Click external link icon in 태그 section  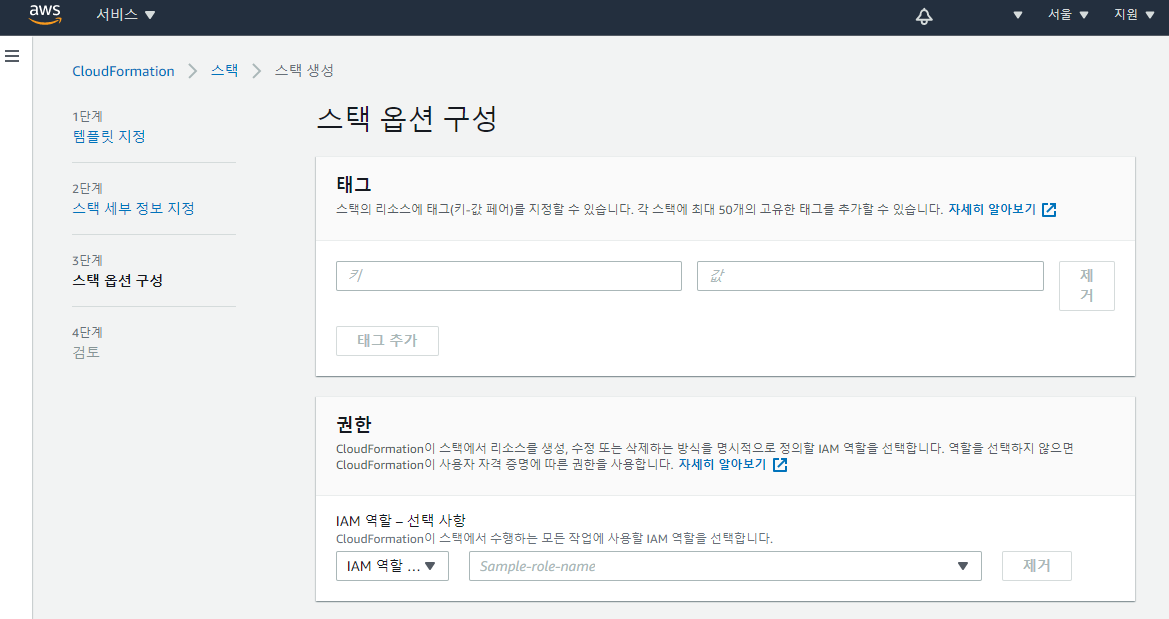pyautogui.click(x=1049, y=210)
